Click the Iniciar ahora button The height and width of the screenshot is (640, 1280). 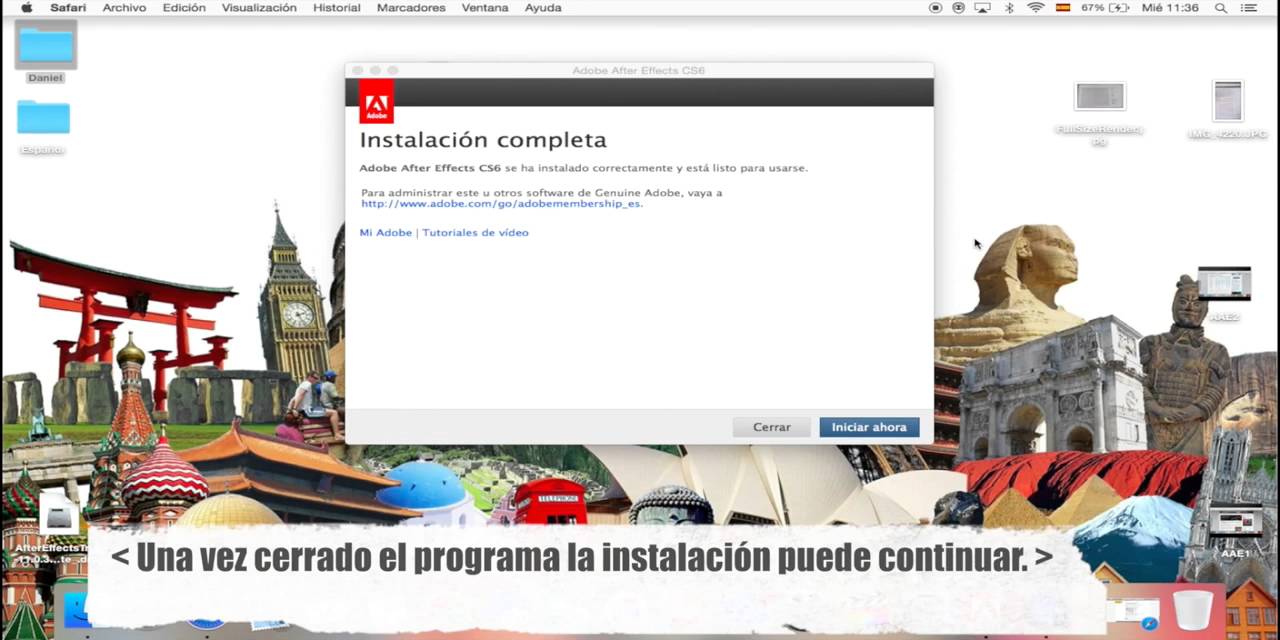[869, 427]
